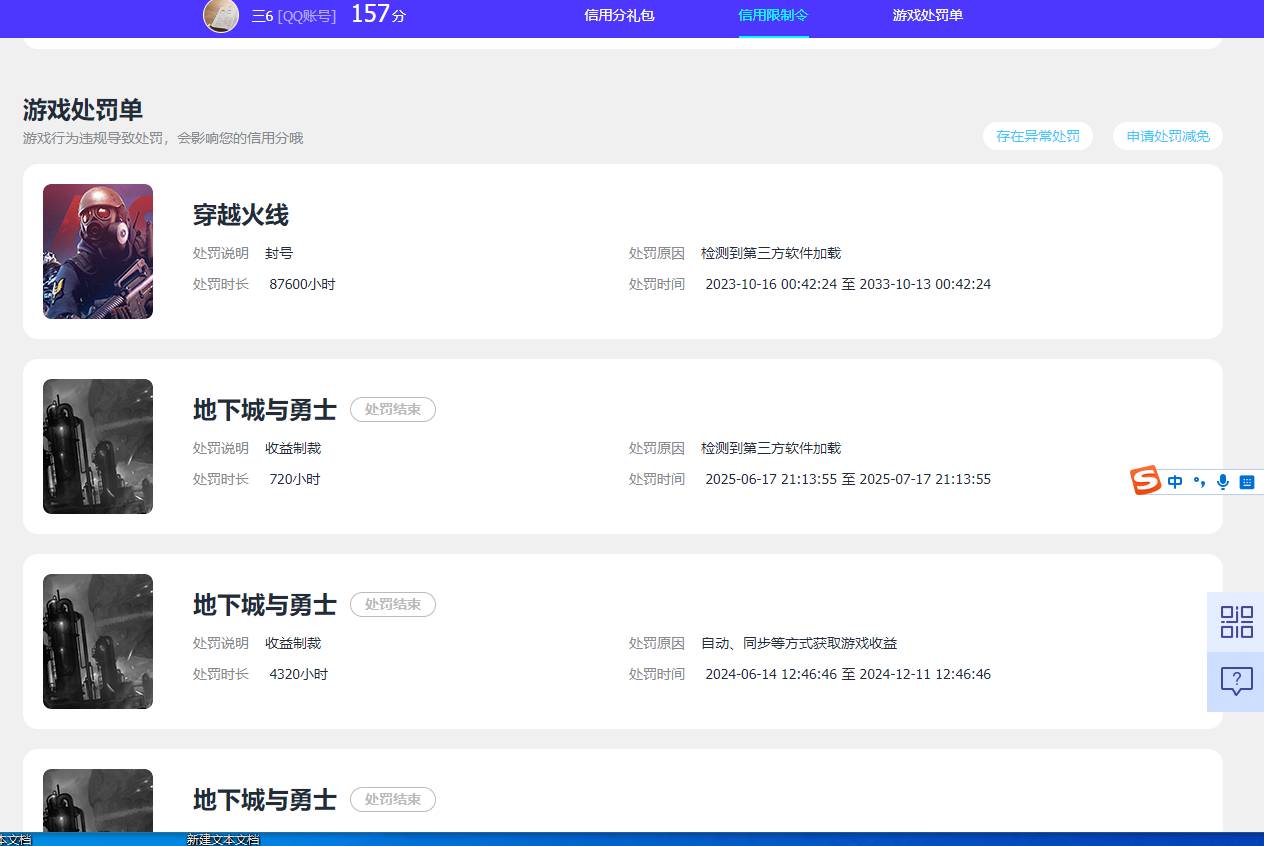Click the 处罚结束 badge on the second card
The image size is (1264, 846).
pyautogui.click(x=392, y=409)
